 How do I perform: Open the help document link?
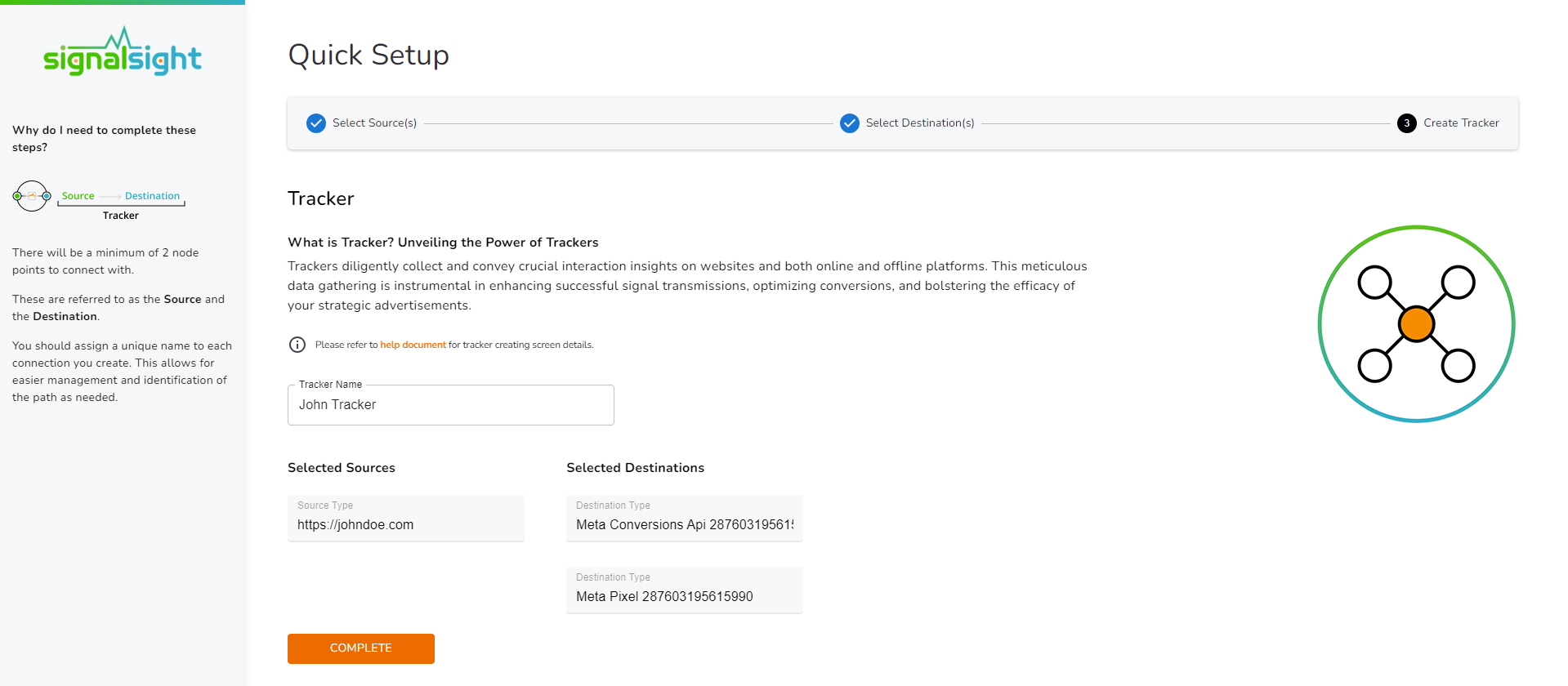(413, 345)
